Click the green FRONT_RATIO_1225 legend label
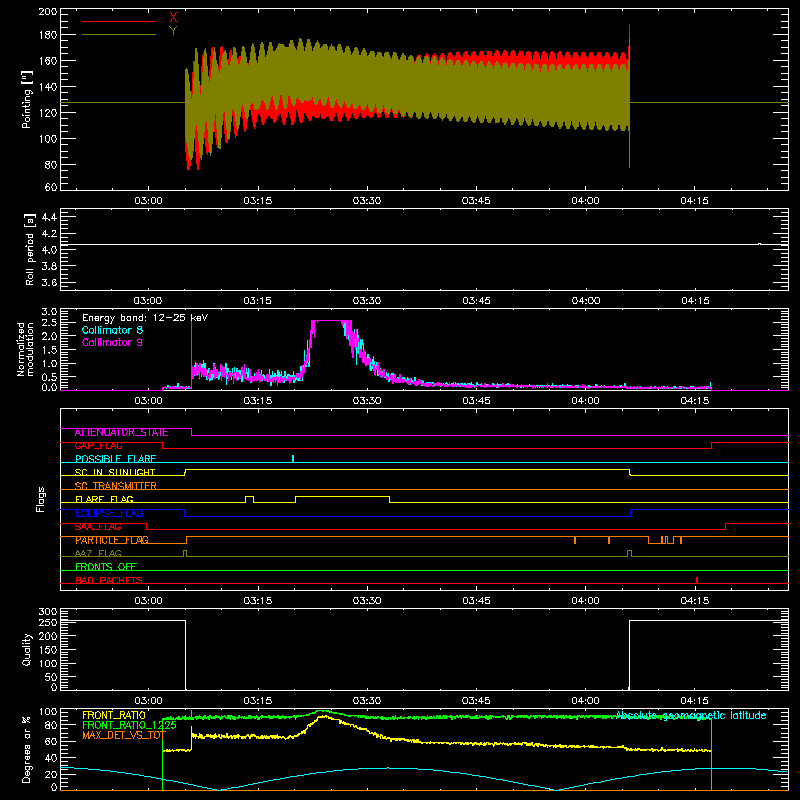The image size is (800, 800). click(130, 725)
